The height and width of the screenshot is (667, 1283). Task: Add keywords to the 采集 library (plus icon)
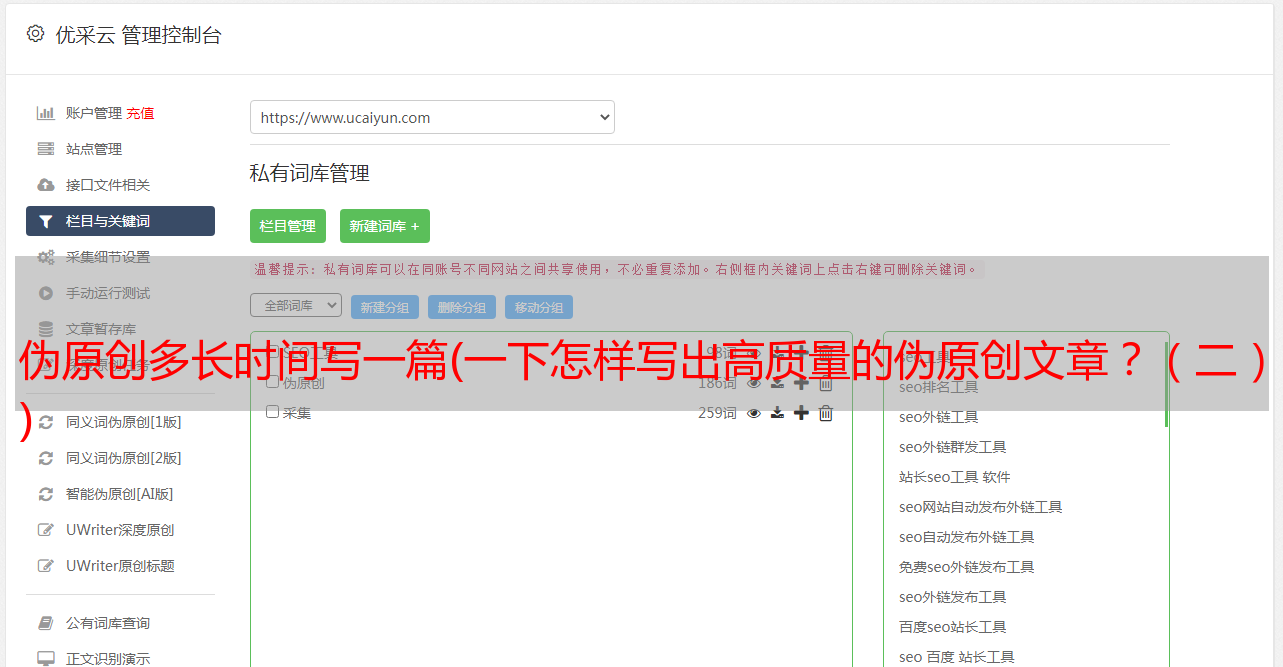pos(801,413)
